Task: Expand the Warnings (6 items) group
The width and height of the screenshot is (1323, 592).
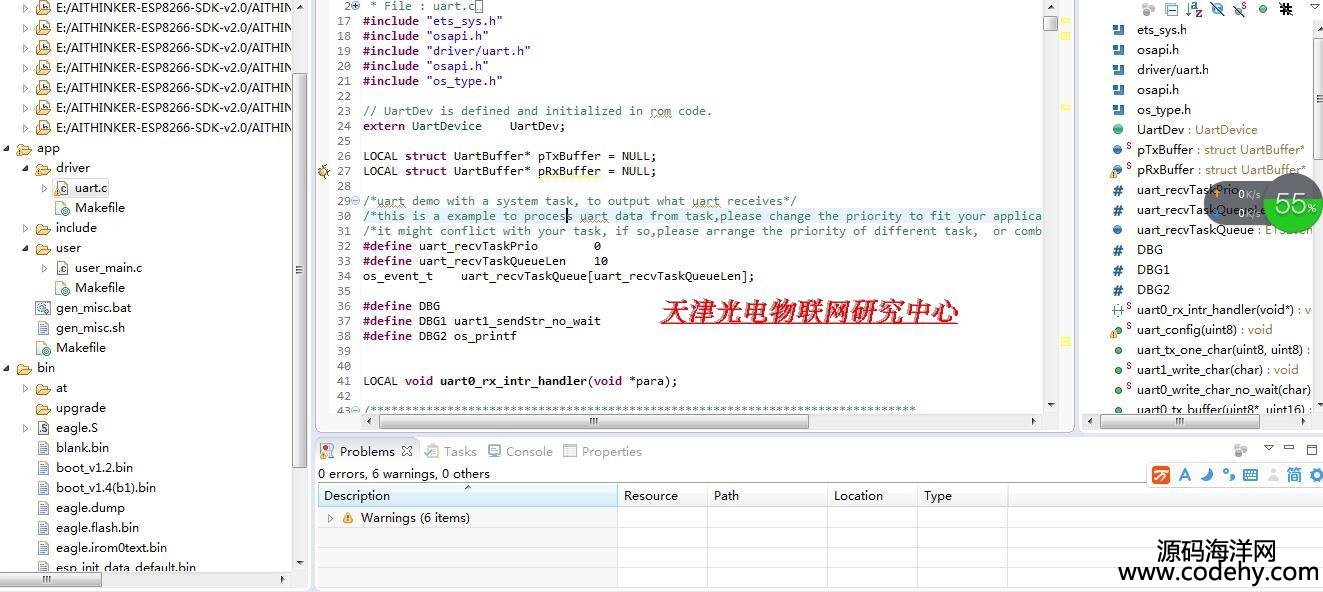Action: pos(331,518)
